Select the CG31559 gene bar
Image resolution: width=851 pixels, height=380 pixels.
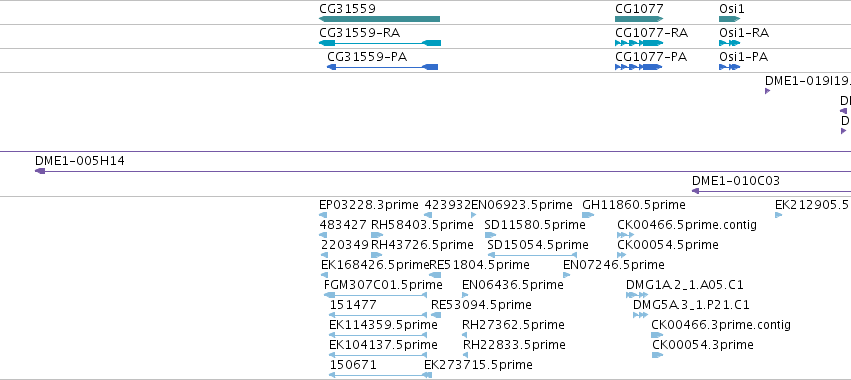379,20
